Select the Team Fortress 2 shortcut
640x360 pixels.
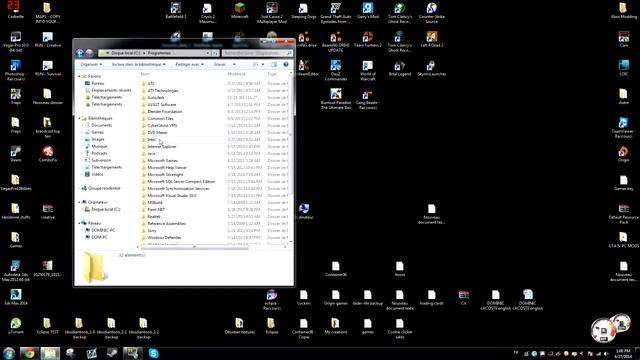368,39
